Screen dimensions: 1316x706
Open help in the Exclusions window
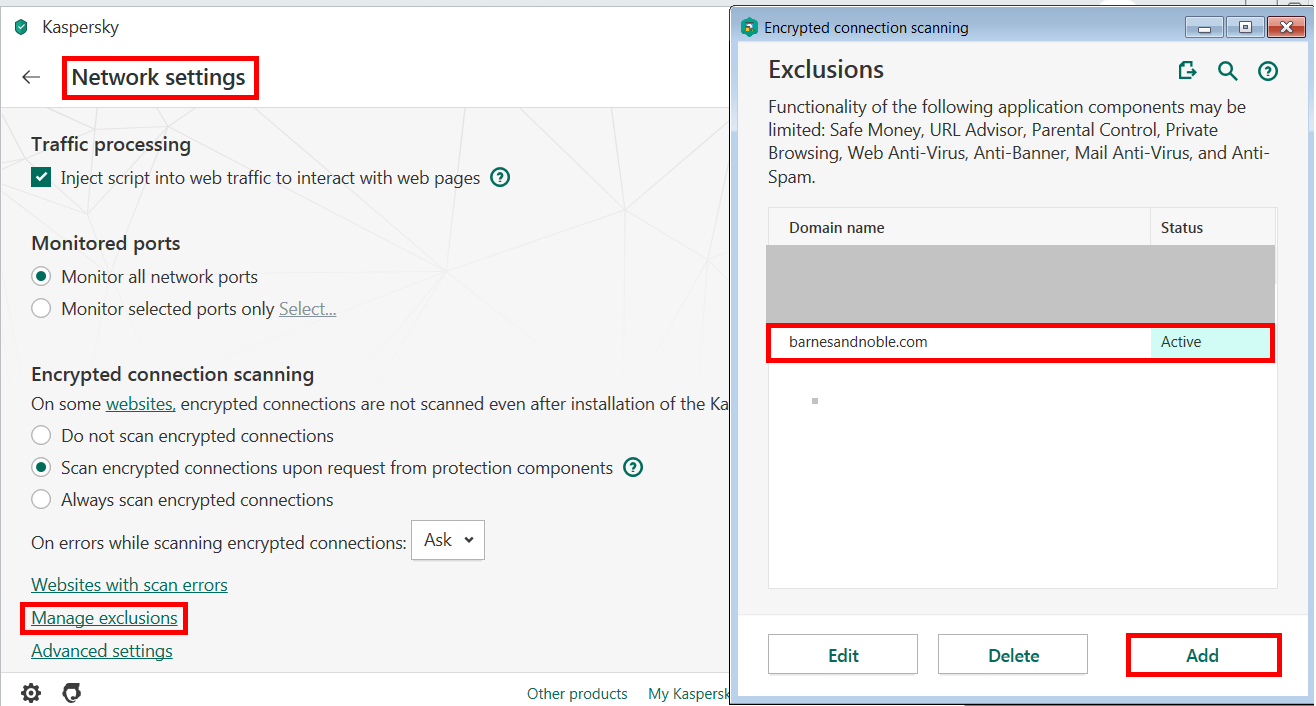1268,70
